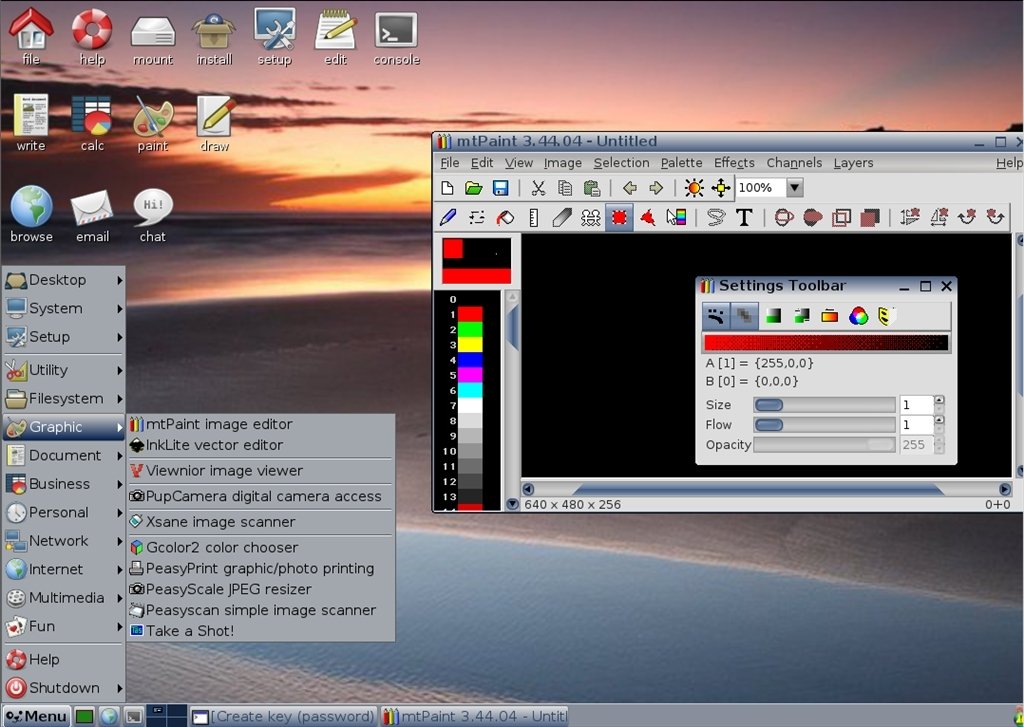
Task: Select the Flood Fill bucket tool
Action: coord(505,217)
